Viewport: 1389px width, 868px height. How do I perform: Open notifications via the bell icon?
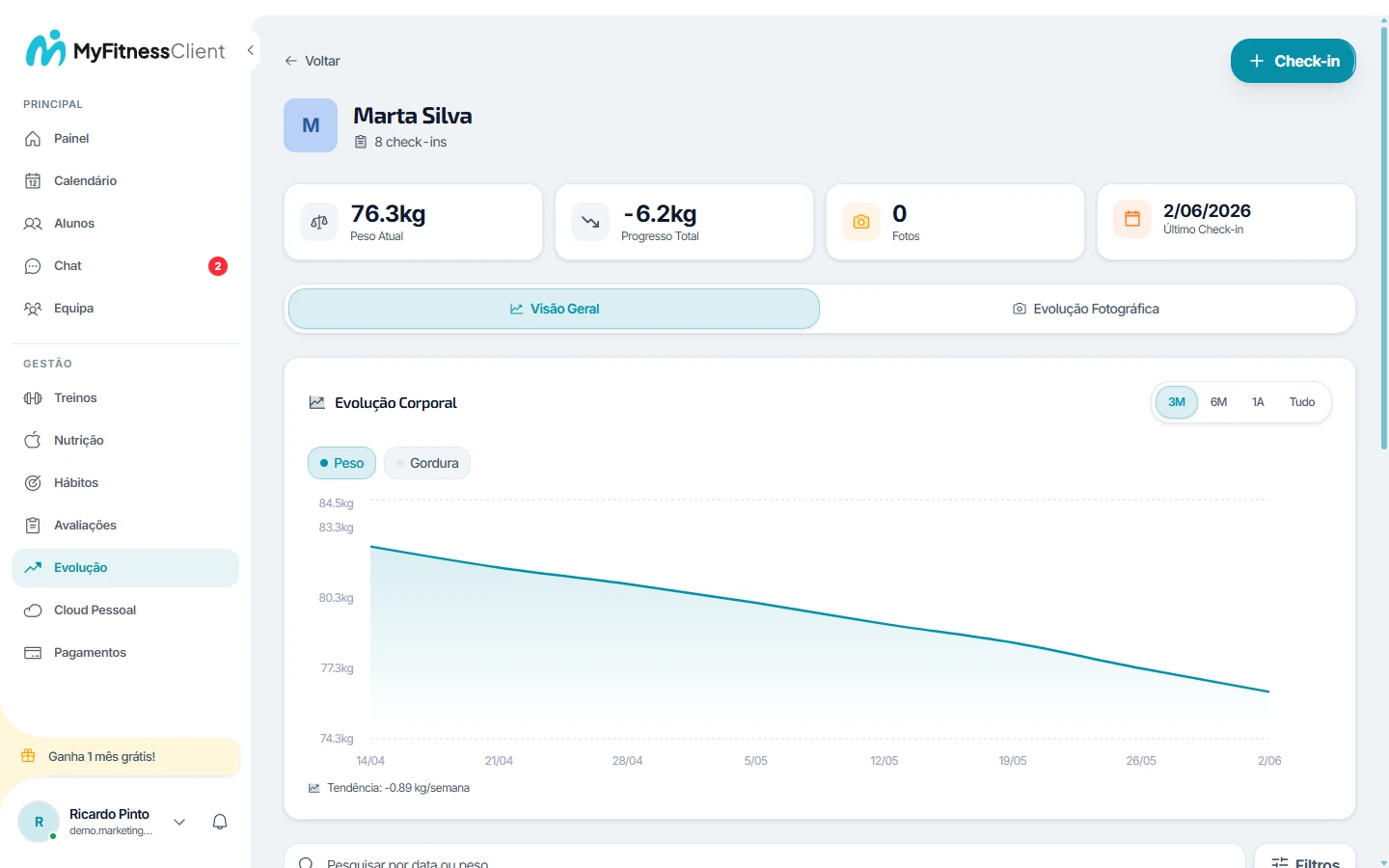pyautogui.click(x=220, y=822)
